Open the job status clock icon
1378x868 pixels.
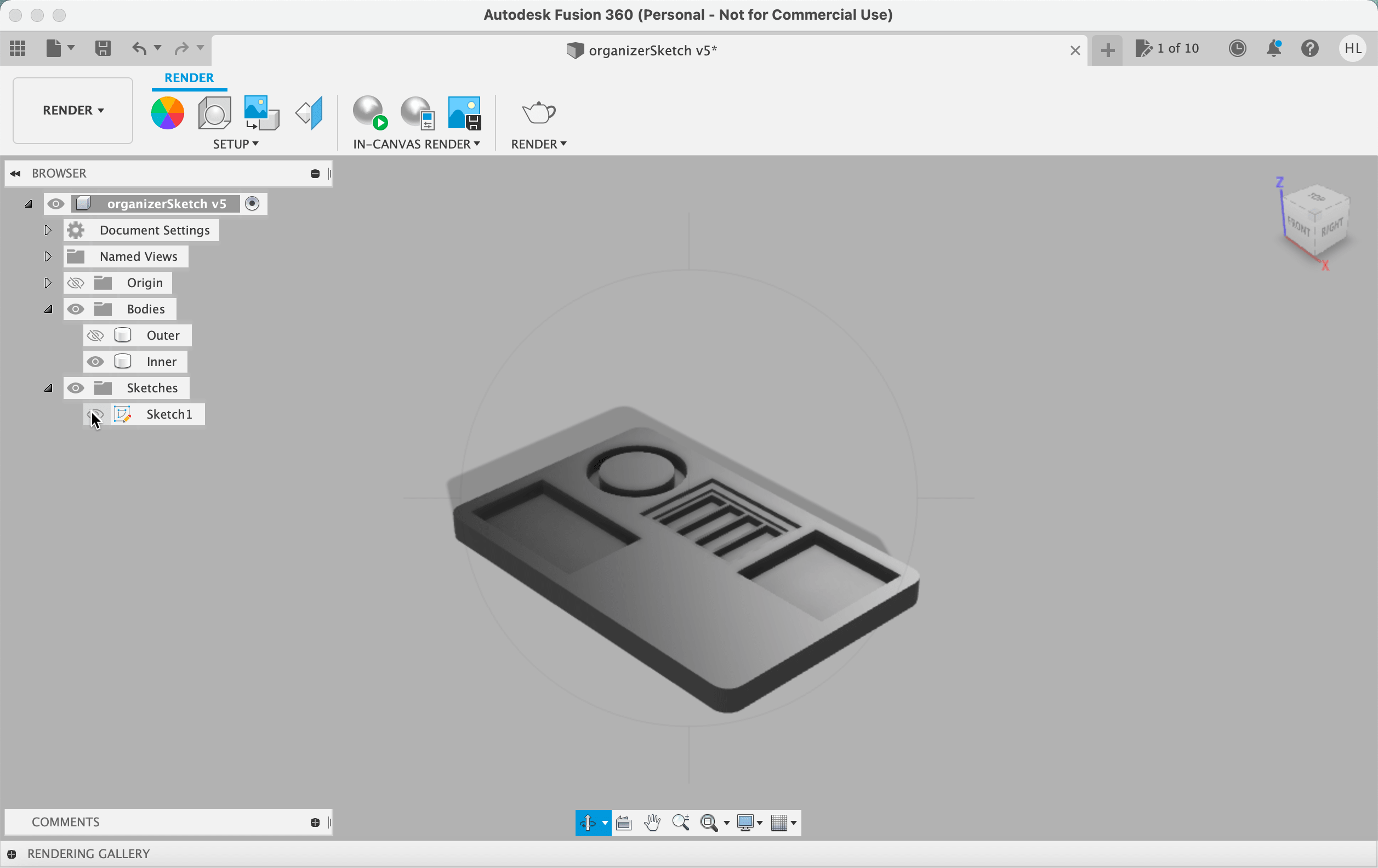coord(1237,49)
